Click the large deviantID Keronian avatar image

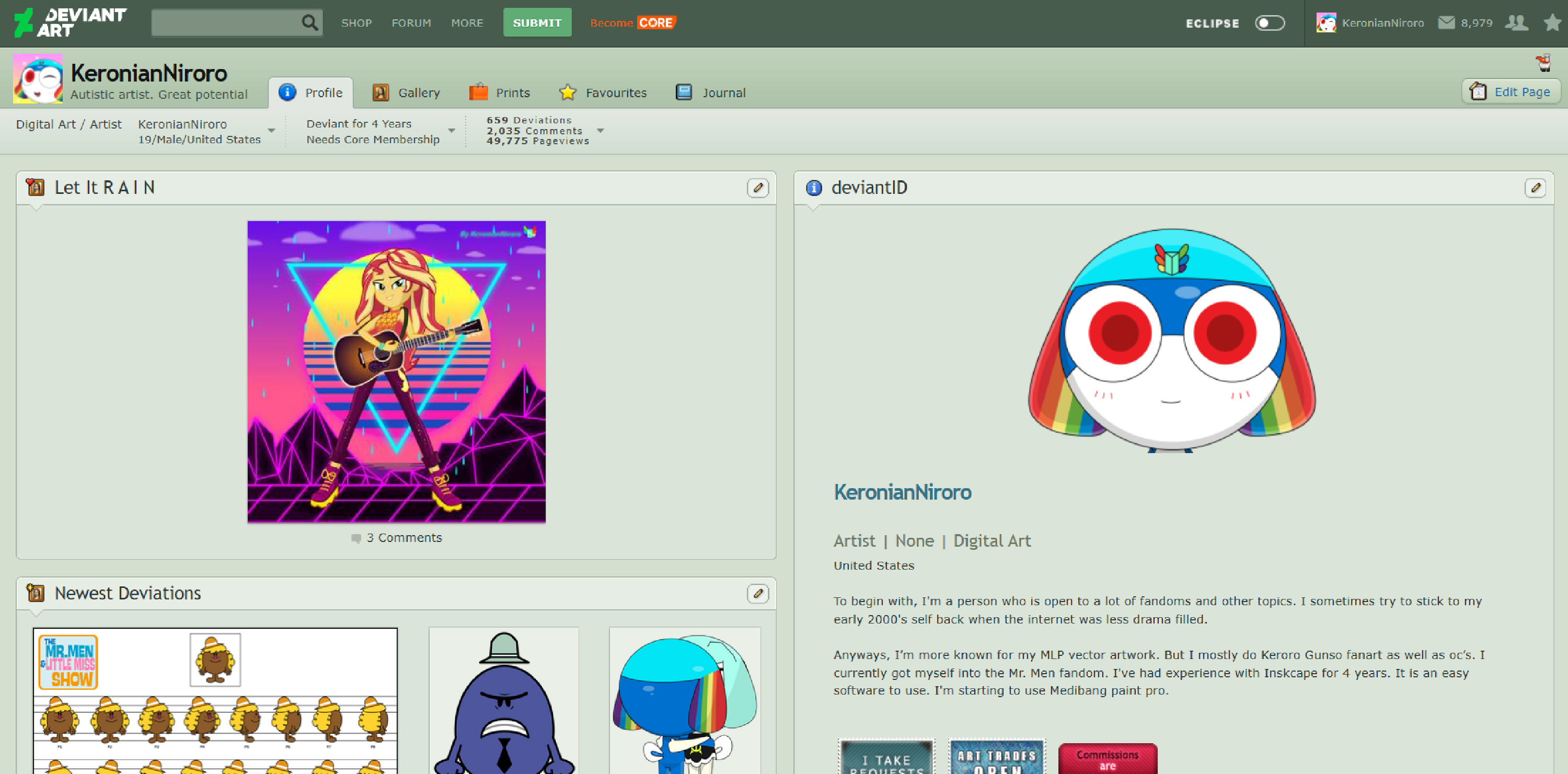(1171, 341)
